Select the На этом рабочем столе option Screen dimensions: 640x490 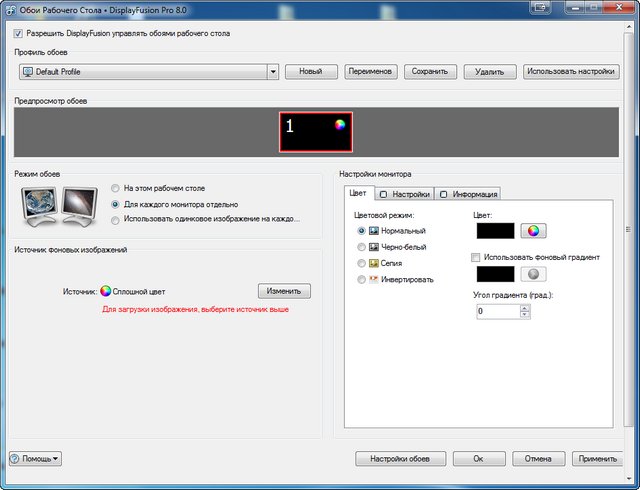[116, 188]
